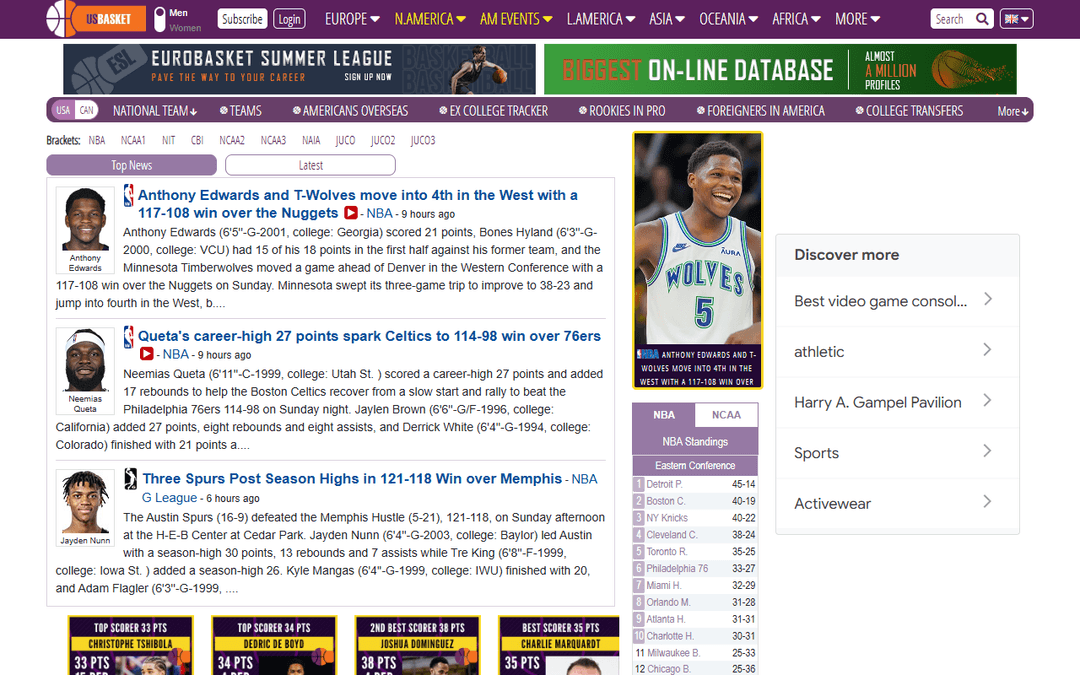
Task: Click NBA logo icon beside Edwards headline
Action: pos(129,196)
